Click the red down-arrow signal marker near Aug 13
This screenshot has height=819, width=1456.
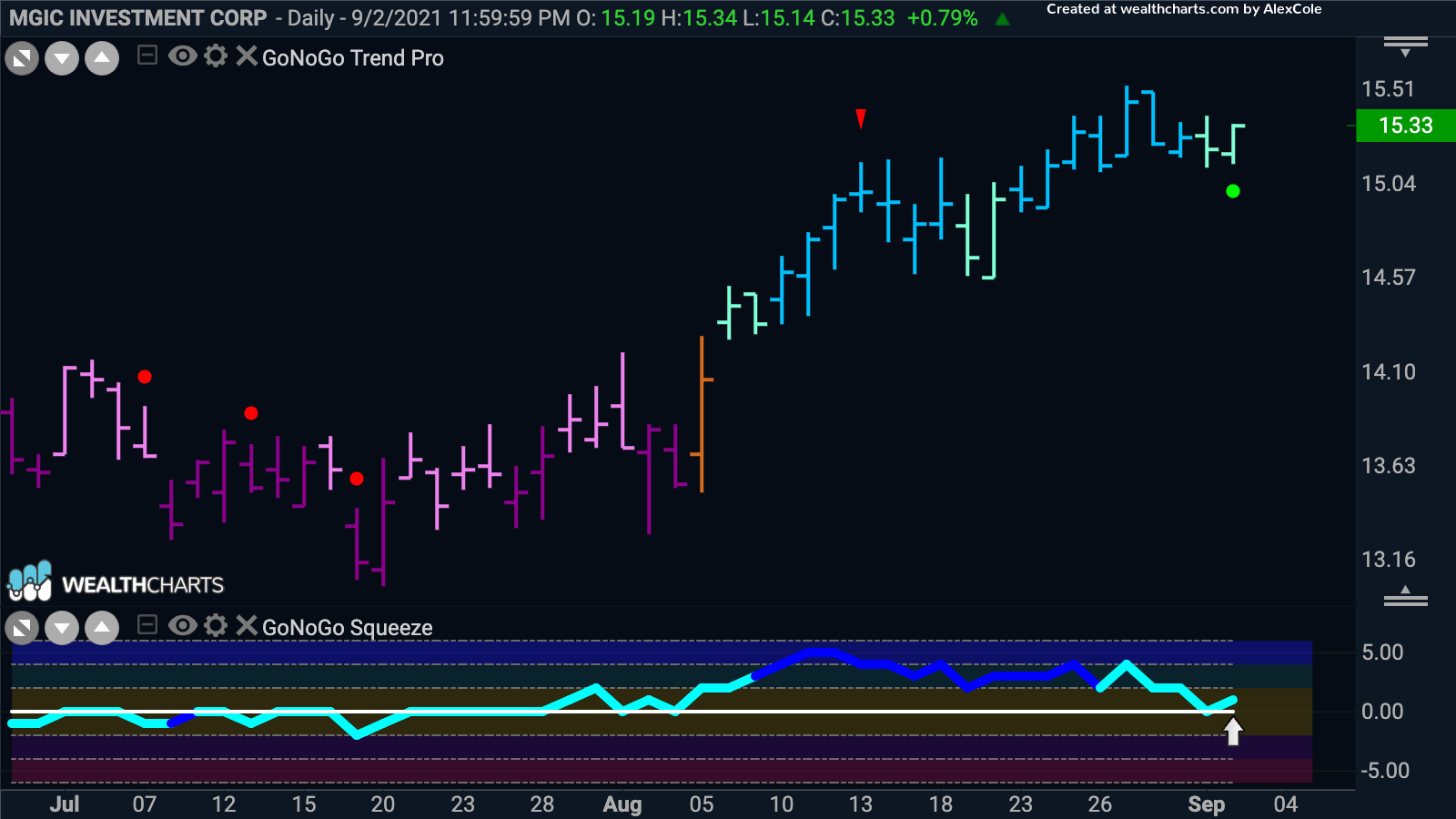[861, 118]
